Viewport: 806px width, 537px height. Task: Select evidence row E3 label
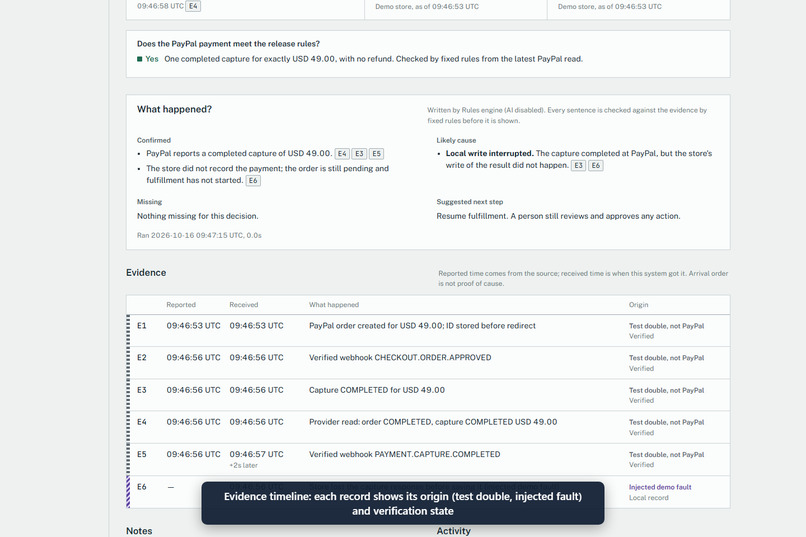[x=141, y=390]
